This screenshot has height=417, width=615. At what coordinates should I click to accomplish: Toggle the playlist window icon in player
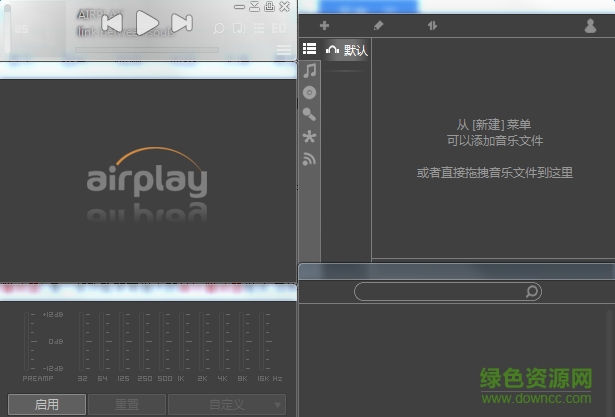(259, 28)
